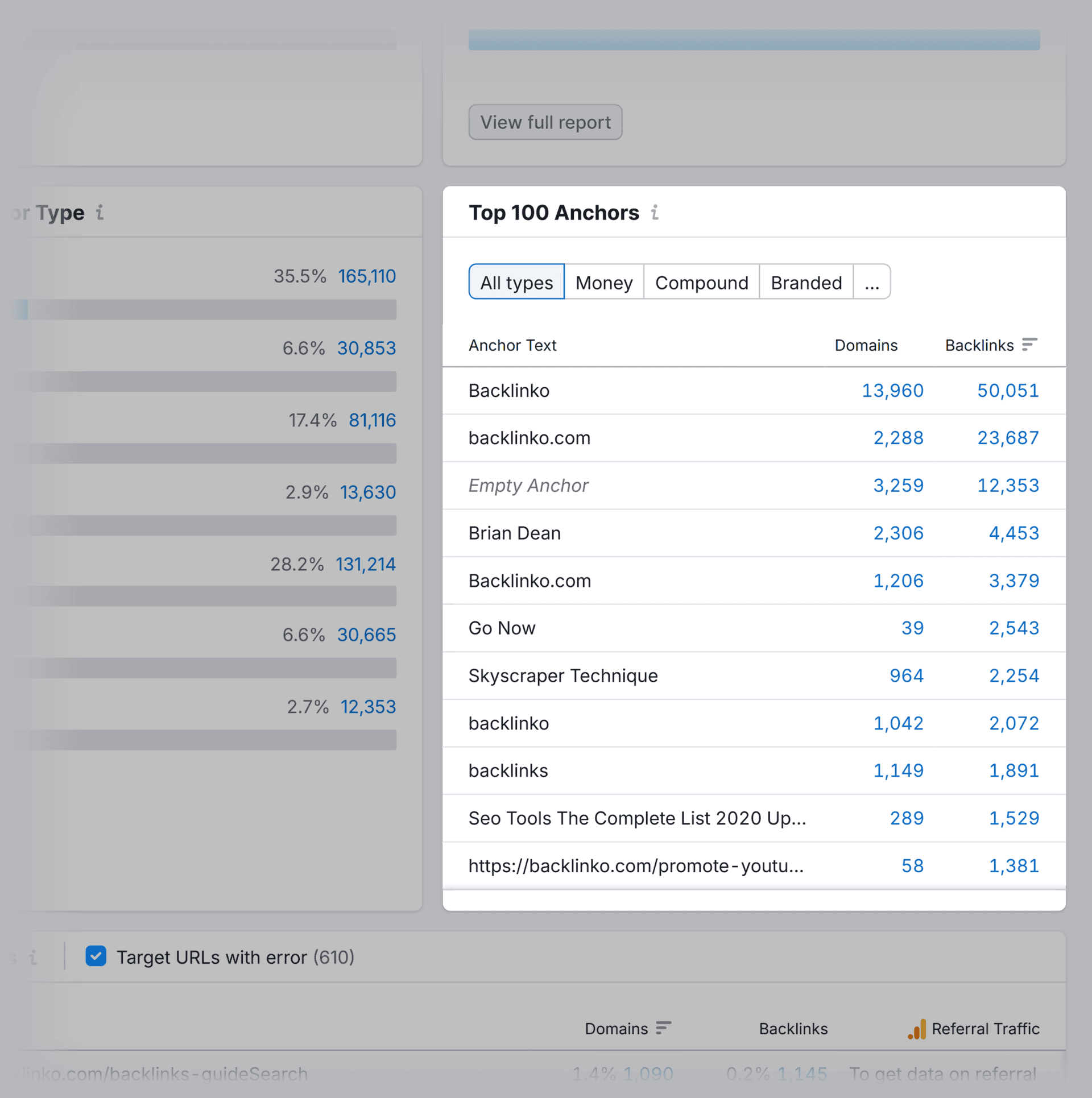Open the 2,288 domains link for backlinko.com
The height and width of the screenshot is (1098, 1092).
pyautogui.click(x=899, y=438)
